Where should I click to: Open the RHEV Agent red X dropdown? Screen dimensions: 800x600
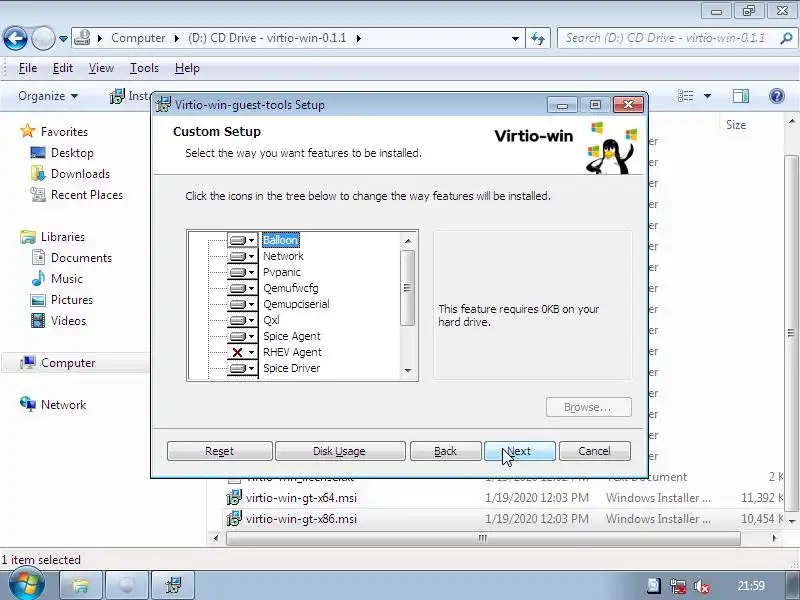pos(242,353)
